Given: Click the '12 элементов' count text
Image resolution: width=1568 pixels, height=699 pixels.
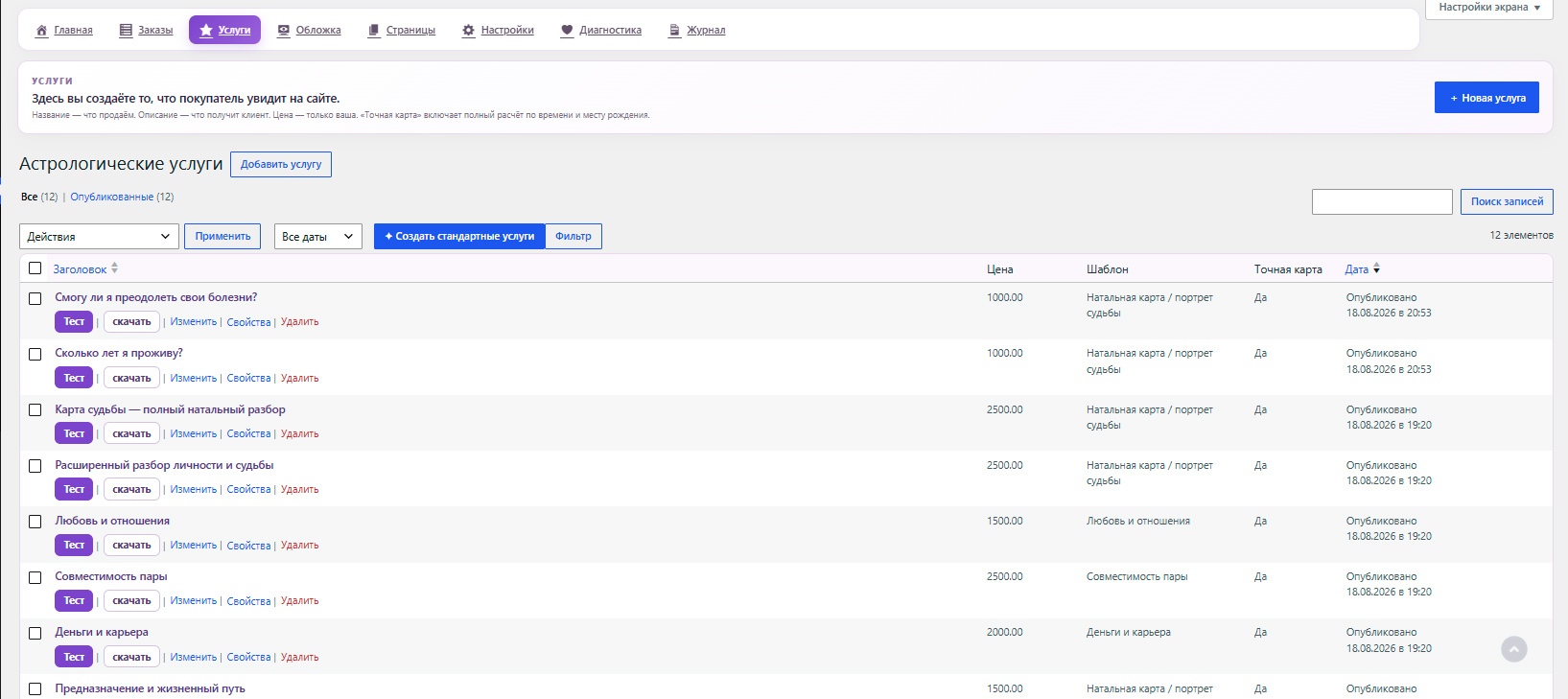Looking at the screenshot, I should (x=1521, y=235).
